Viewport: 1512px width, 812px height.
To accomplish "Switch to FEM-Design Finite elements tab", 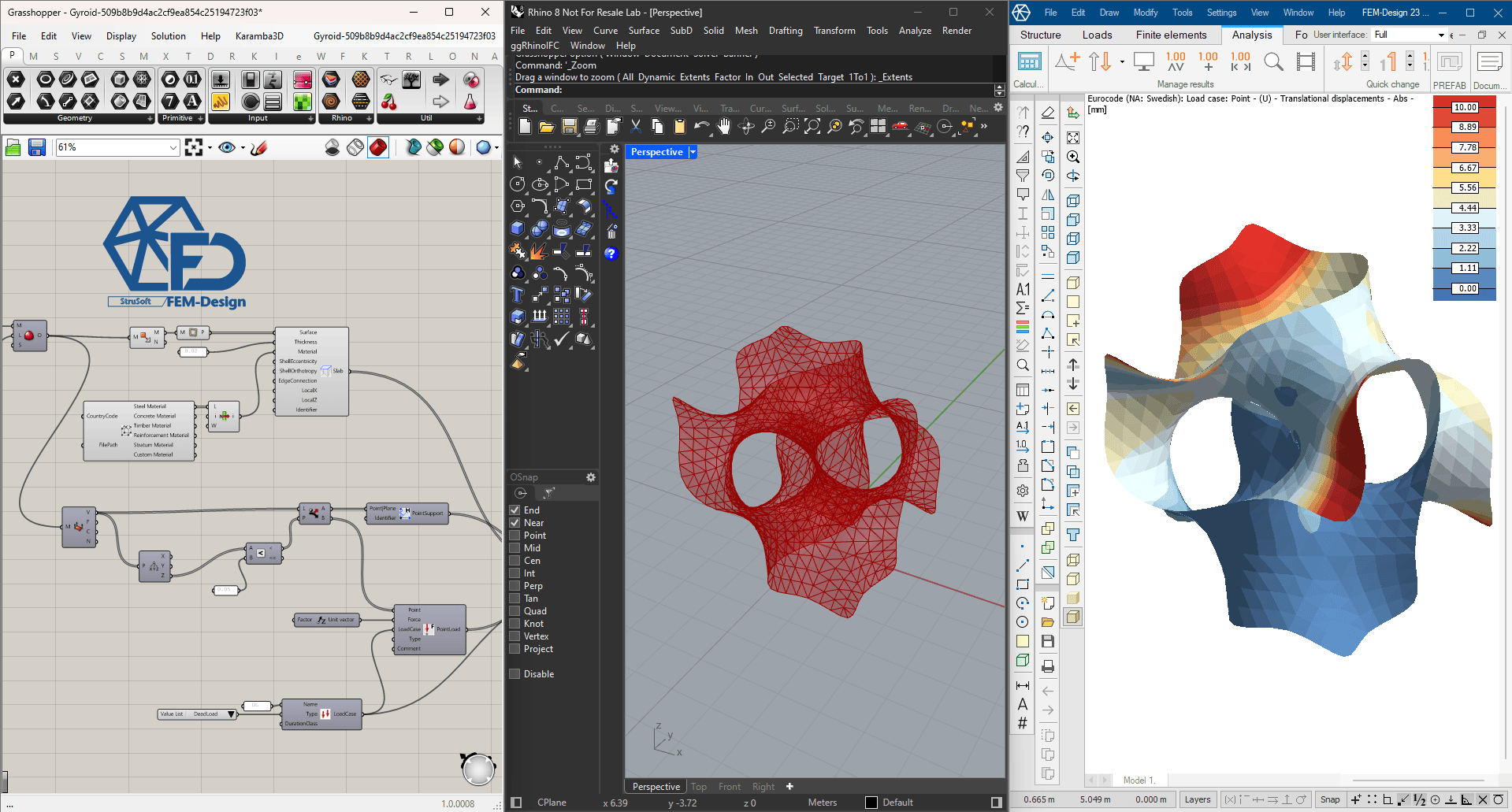I will [1171, 35].
